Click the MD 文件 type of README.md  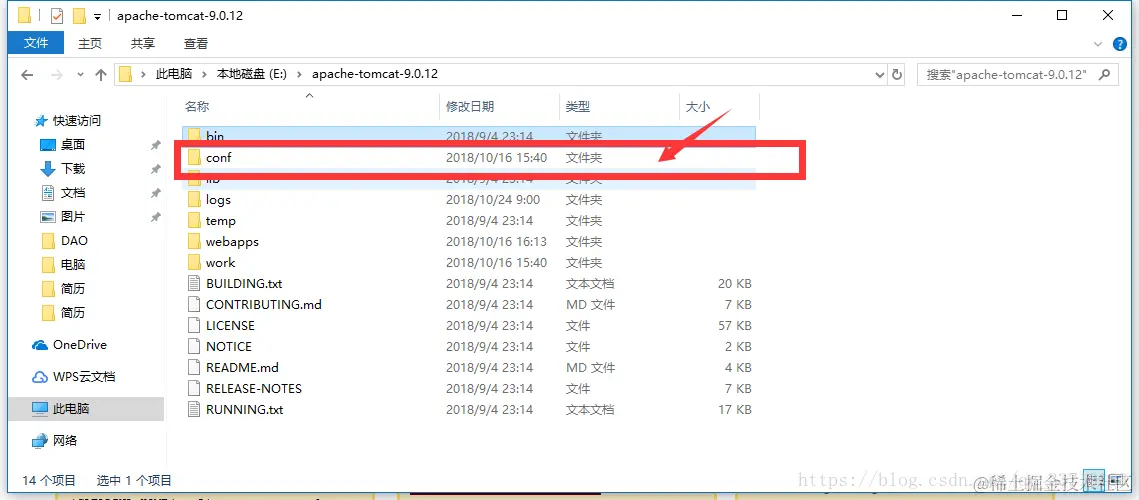tap(590, 368)
